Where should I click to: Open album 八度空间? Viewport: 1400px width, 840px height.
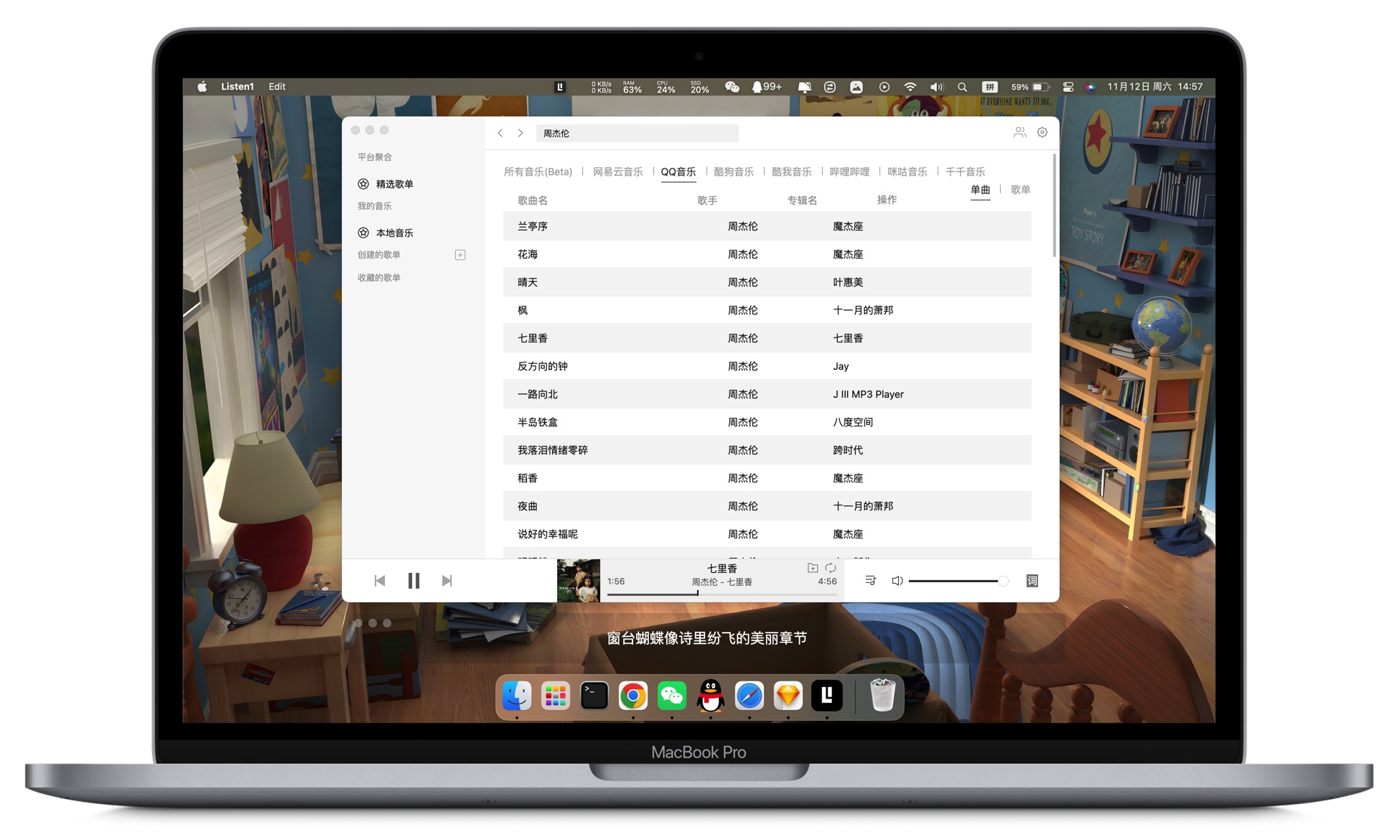click(x=853, y=422)
